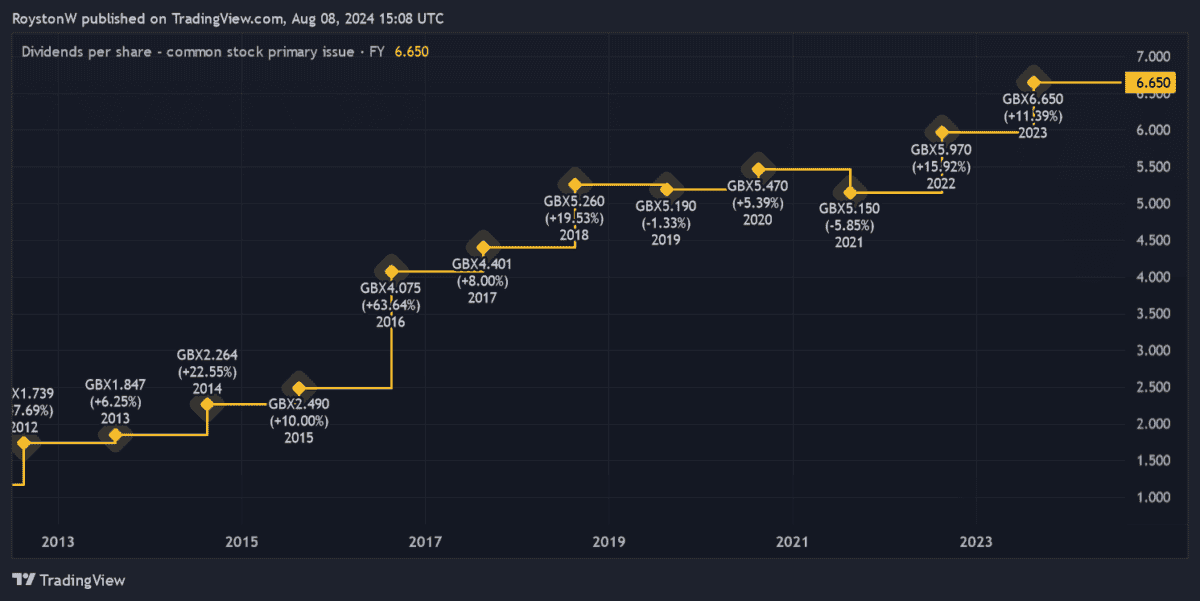Click the GBX2.490 (+10.00%) data label
The height and width of the screenshot is (601, 1200).
click(298, 414)
